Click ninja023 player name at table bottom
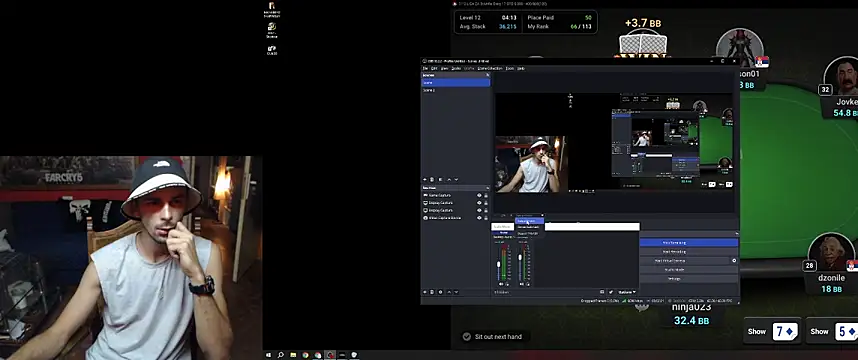The height and width of the screenshot is (360, 858). point(692,307)
